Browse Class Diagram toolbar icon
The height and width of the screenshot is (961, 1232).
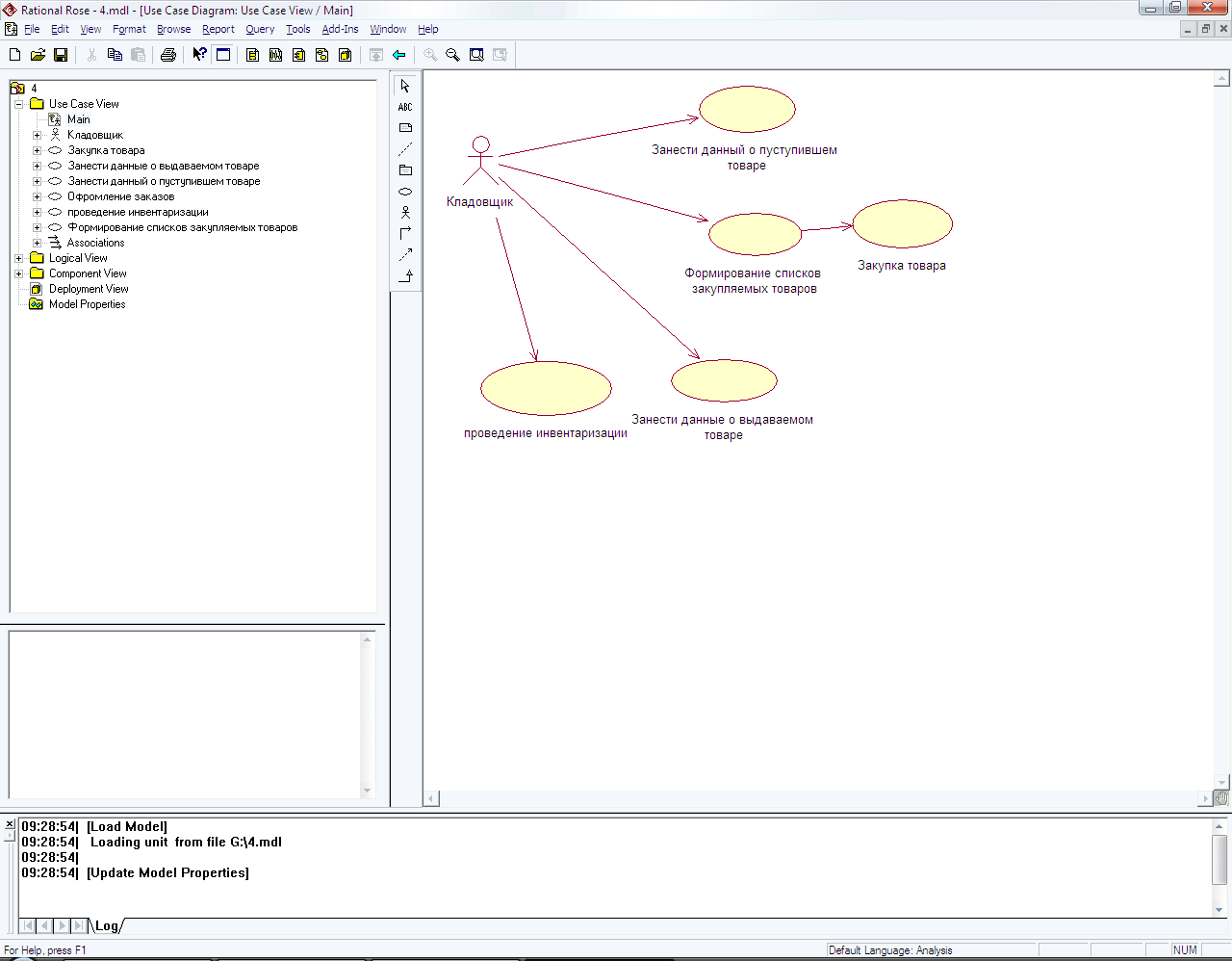[x=252, y=55]
